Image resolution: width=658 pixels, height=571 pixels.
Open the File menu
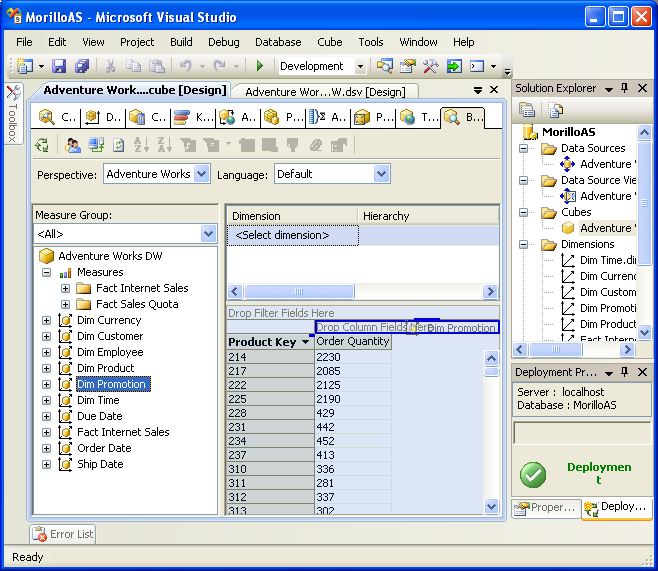point(24,42)
